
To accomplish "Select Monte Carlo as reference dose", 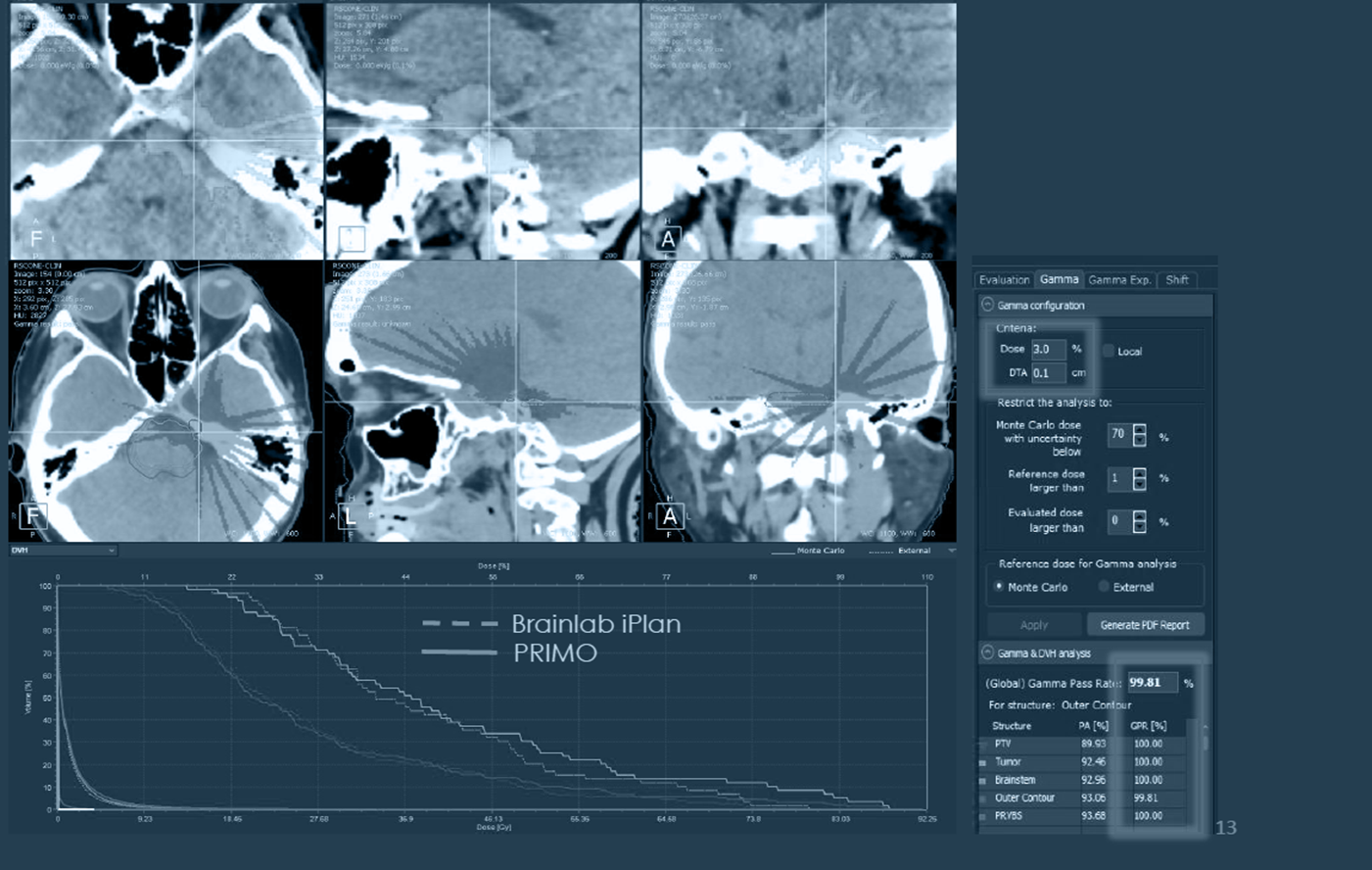I will [x=999, y=587].
